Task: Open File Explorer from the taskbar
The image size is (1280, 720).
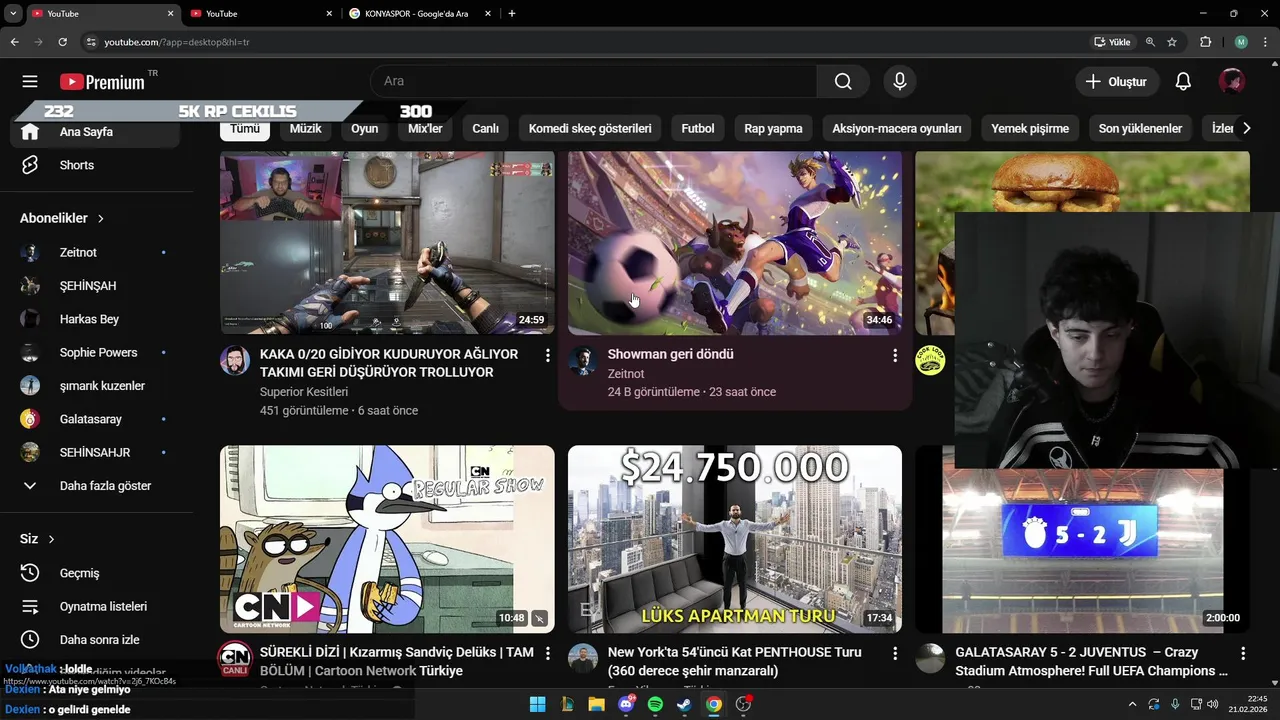Action: click(x=597, y=704)
